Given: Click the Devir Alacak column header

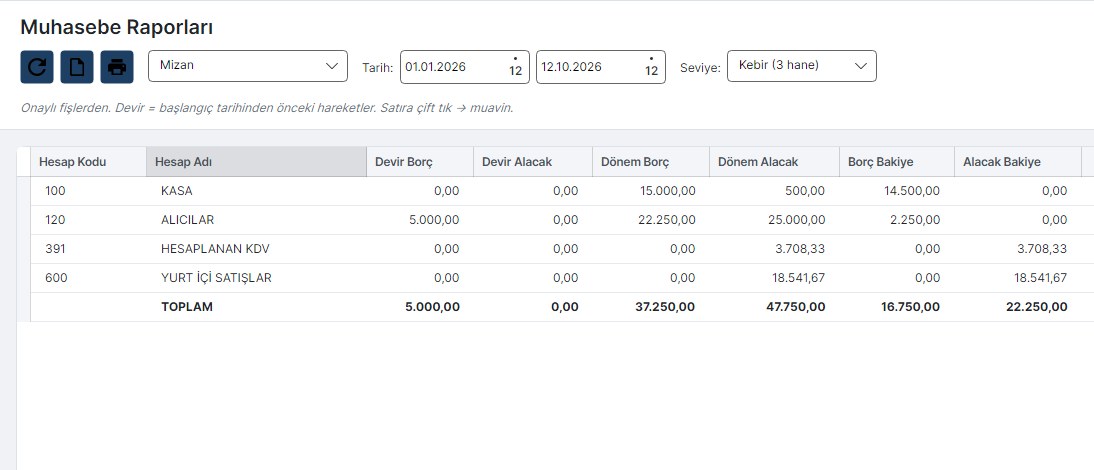Looking at the screenshot, I should point(532,162).
